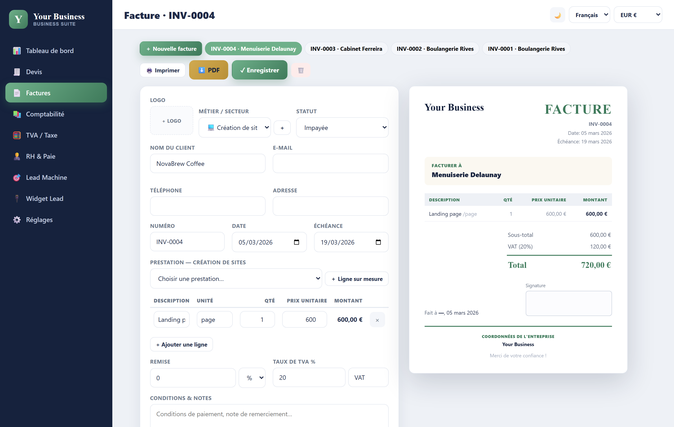The height and width of the screenshot is (427, 674).
Task: Open the Comptabilité section
Action: (56, 114)
